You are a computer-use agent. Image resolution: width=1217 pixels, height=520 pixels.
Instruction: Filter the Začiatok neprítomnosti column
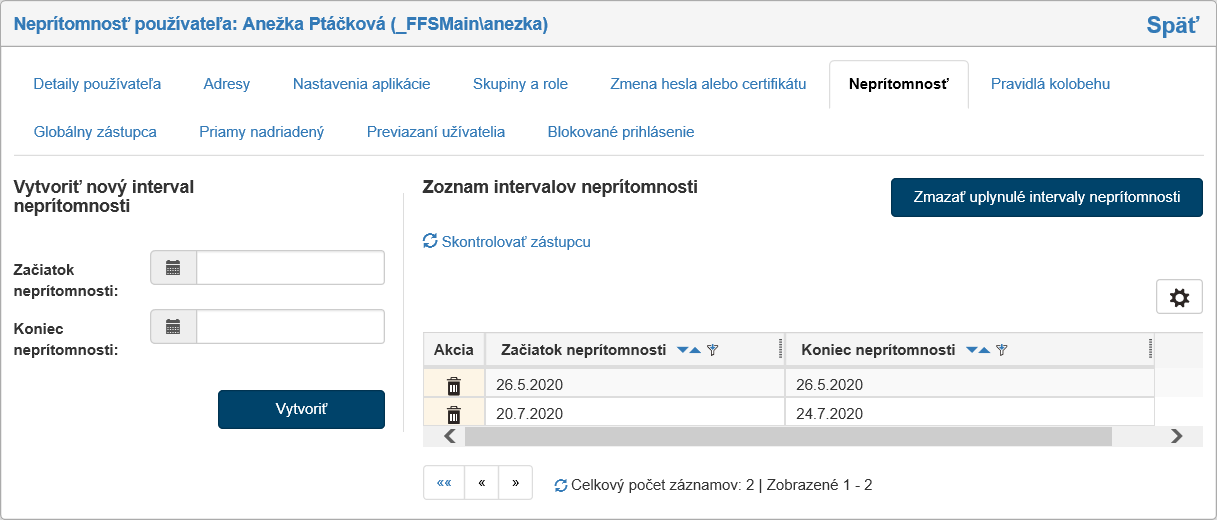[x=713, y=350]
